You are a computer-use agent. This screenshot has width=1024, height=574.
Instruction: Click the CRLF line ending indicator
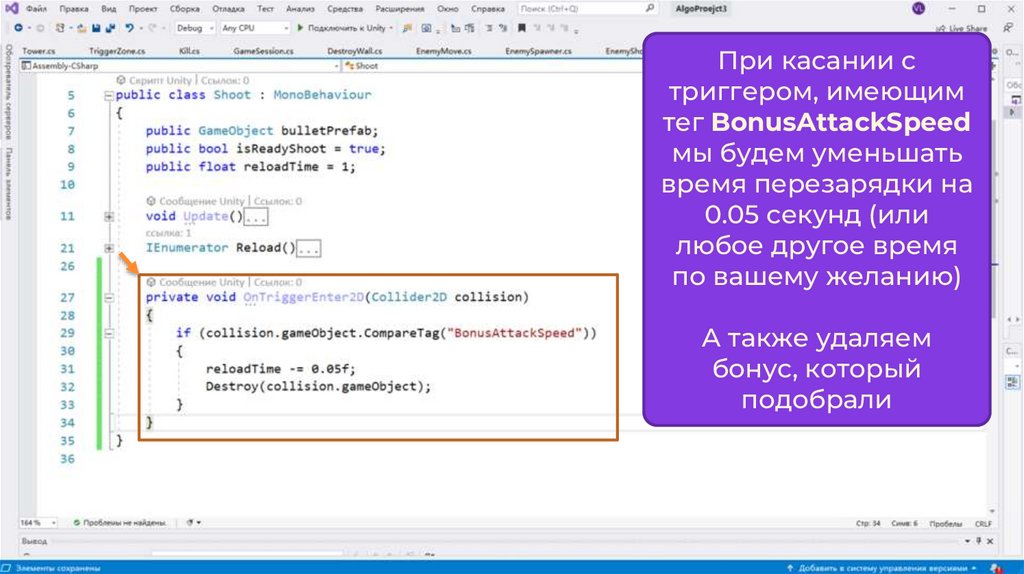click(x=983, y=524)
